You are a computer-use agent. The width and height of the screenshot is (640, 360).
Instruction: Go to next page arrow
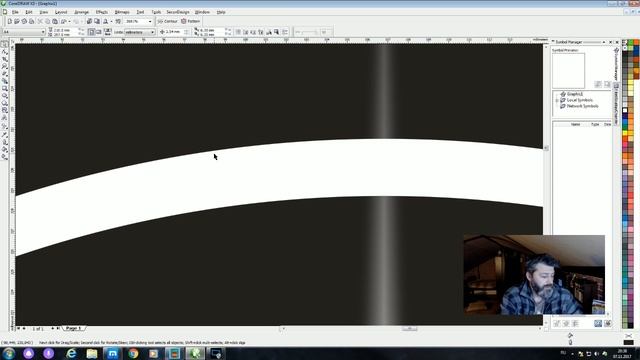[x=53, y=328]
